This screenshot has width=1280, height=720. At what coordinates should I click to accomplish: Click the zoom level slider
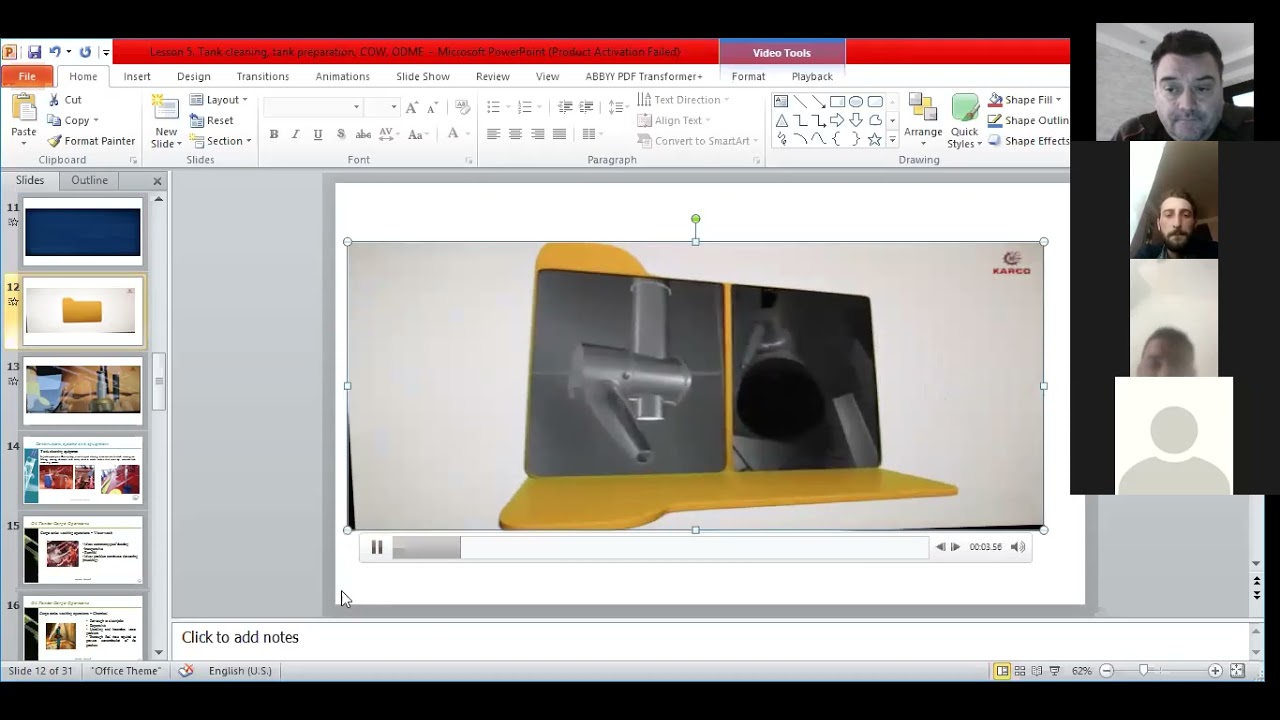1143,670
